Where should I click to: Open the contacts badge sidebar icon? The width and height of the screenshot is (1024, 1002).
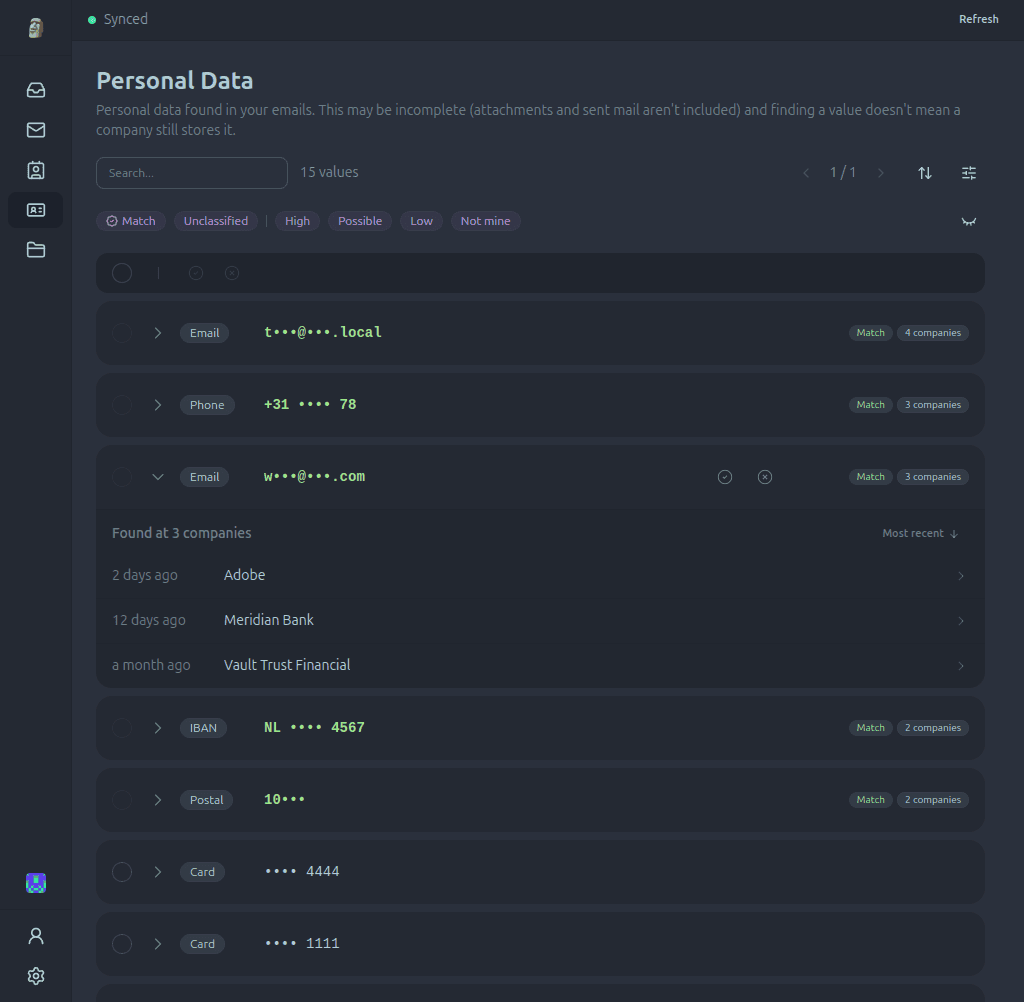(x=36, y=170)
